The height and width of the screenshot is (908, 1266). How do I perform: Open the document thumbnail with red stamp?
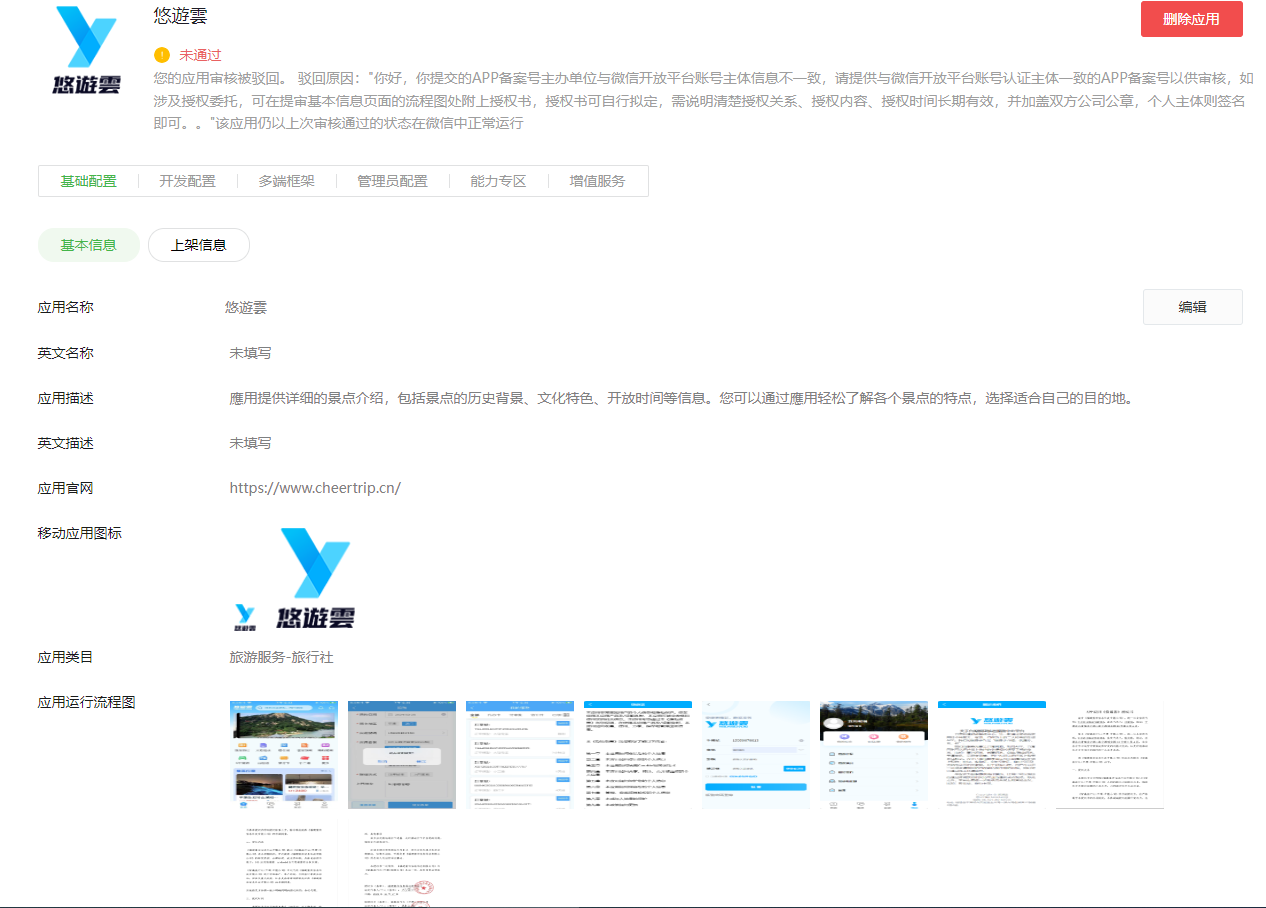(402, 865)
